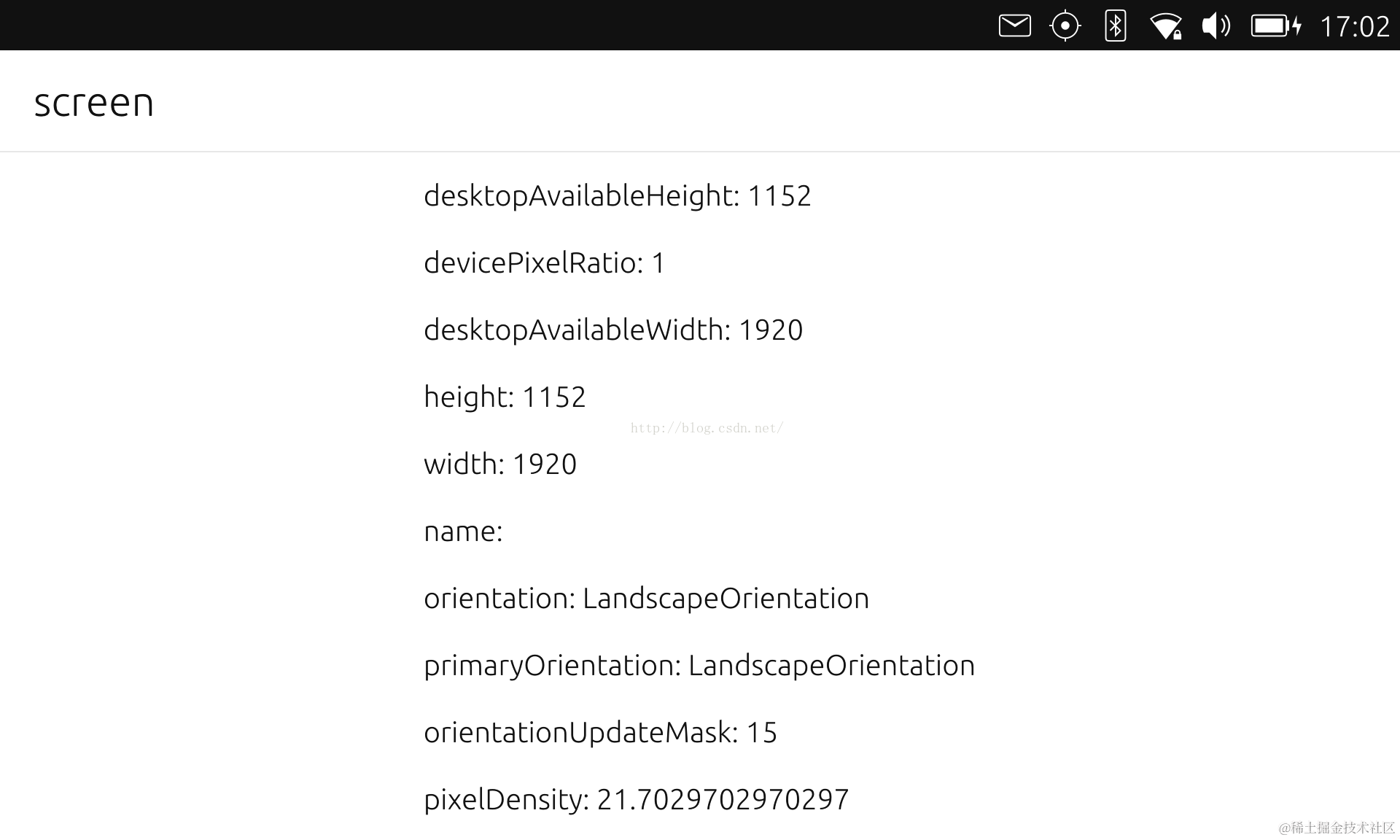Click the 17:02 clock indicator

(1355, 27)
